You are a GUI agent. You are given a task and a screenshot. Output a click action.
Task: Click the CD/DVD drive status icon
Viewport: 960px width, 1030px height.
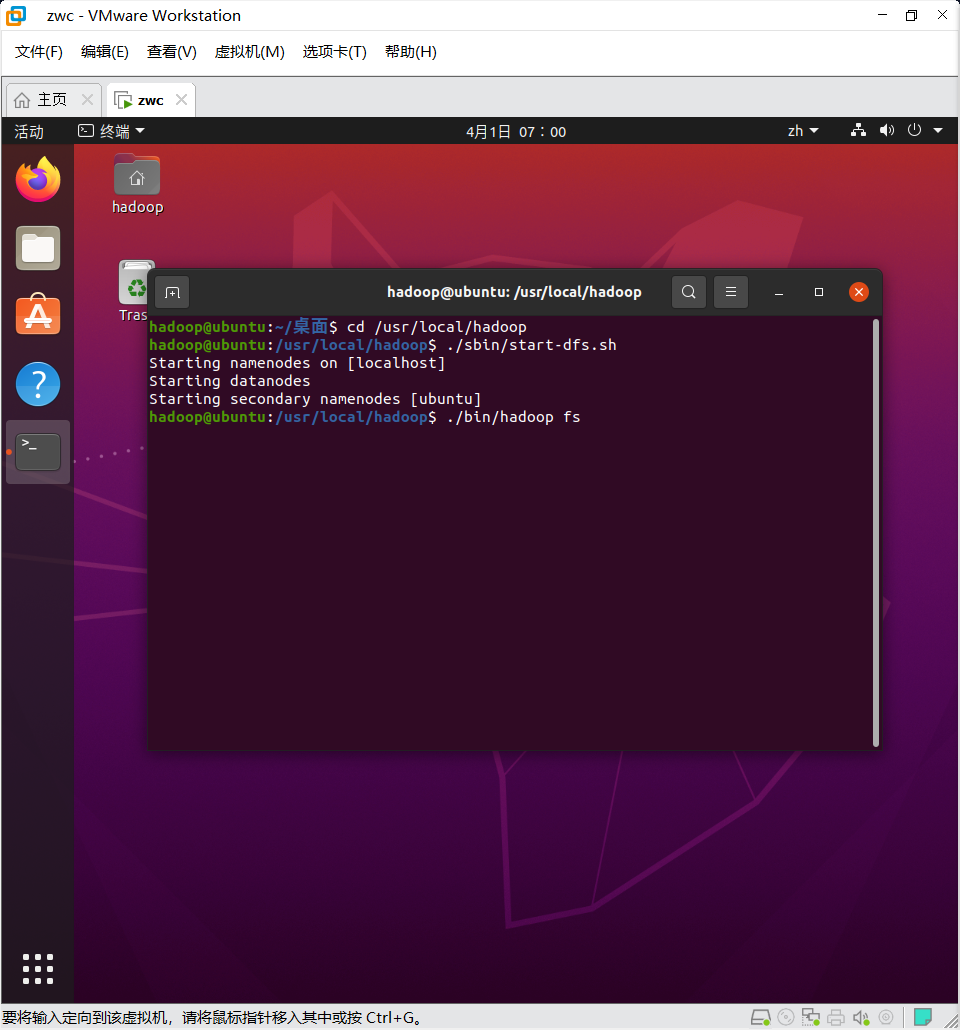(785, 1018)
